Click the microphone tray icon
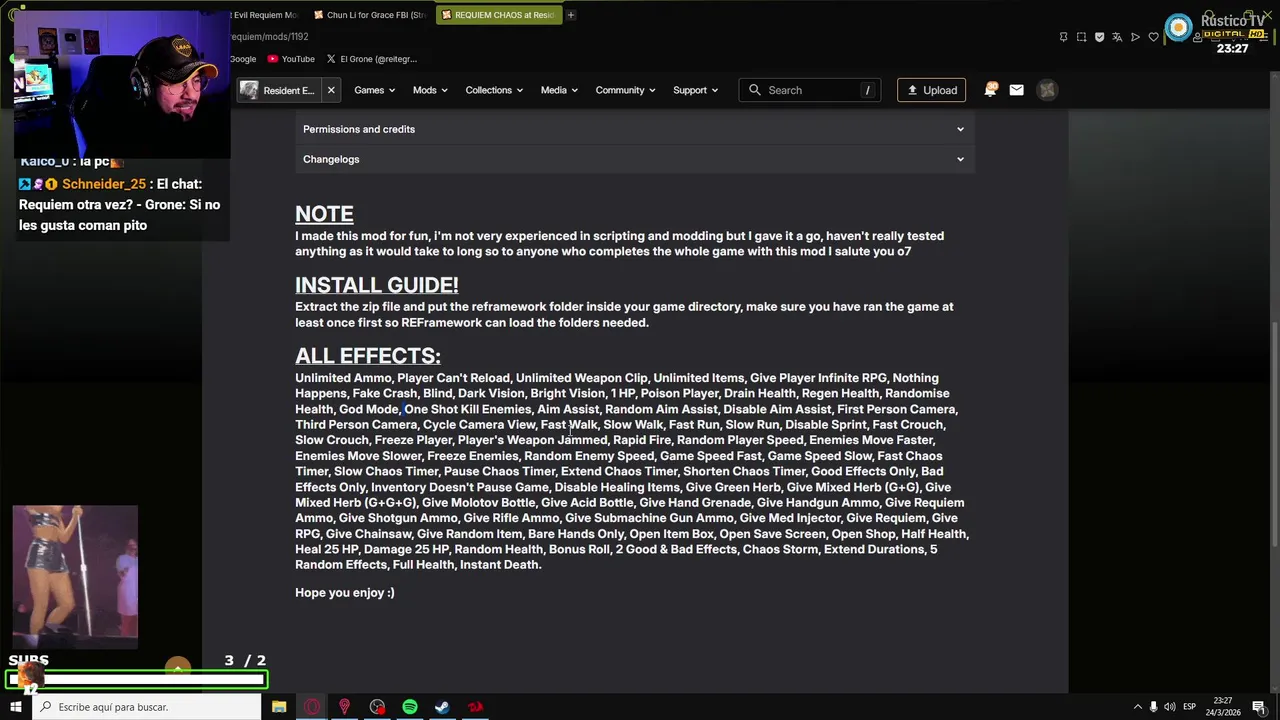 pyautogui.click(x=1154, y=707)
